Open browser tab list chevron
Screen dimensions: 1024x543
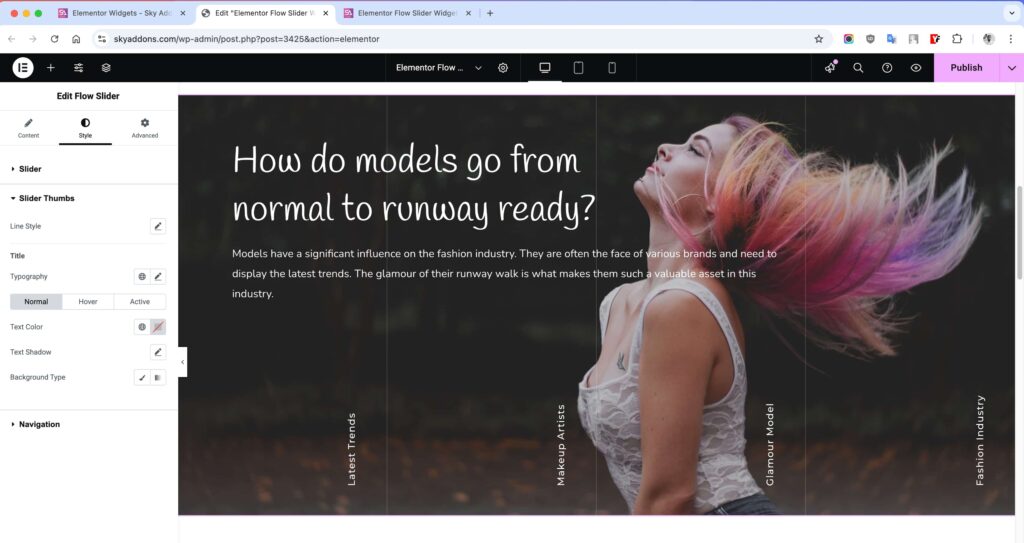1012,13
